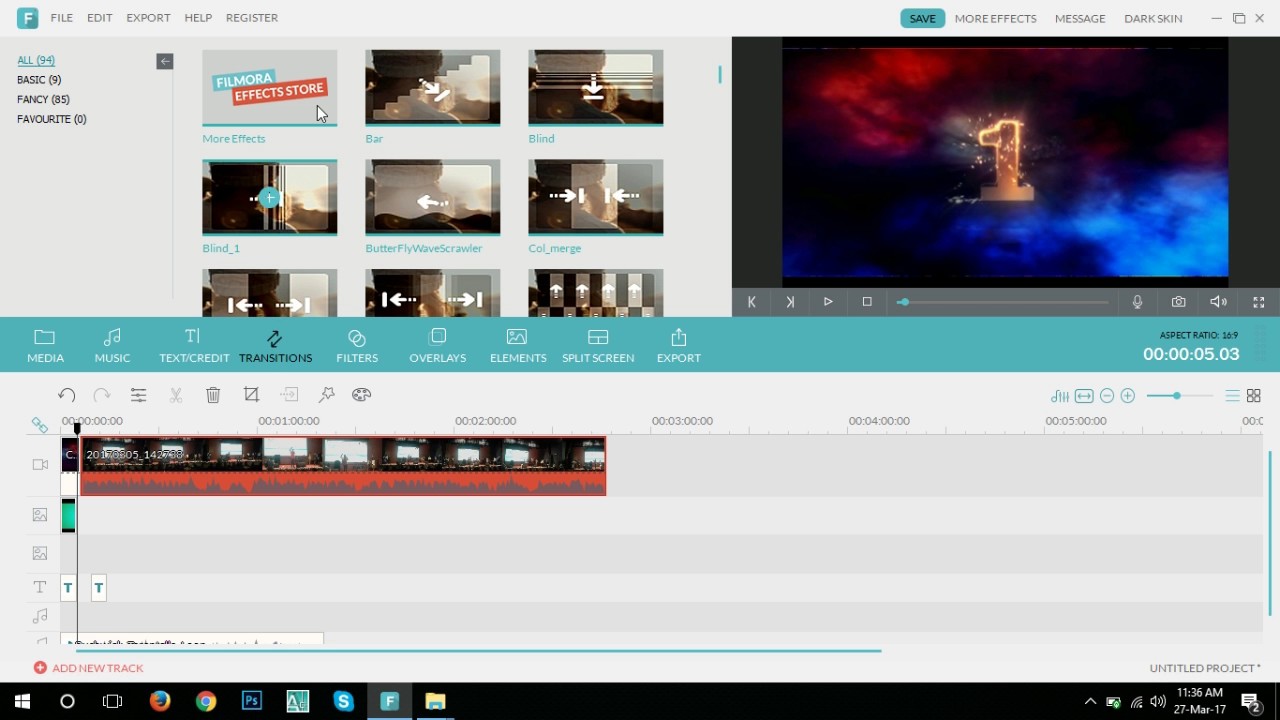1280x720 pixels.
Task: Click the SAVE button
Action: [x=922, y=18]
